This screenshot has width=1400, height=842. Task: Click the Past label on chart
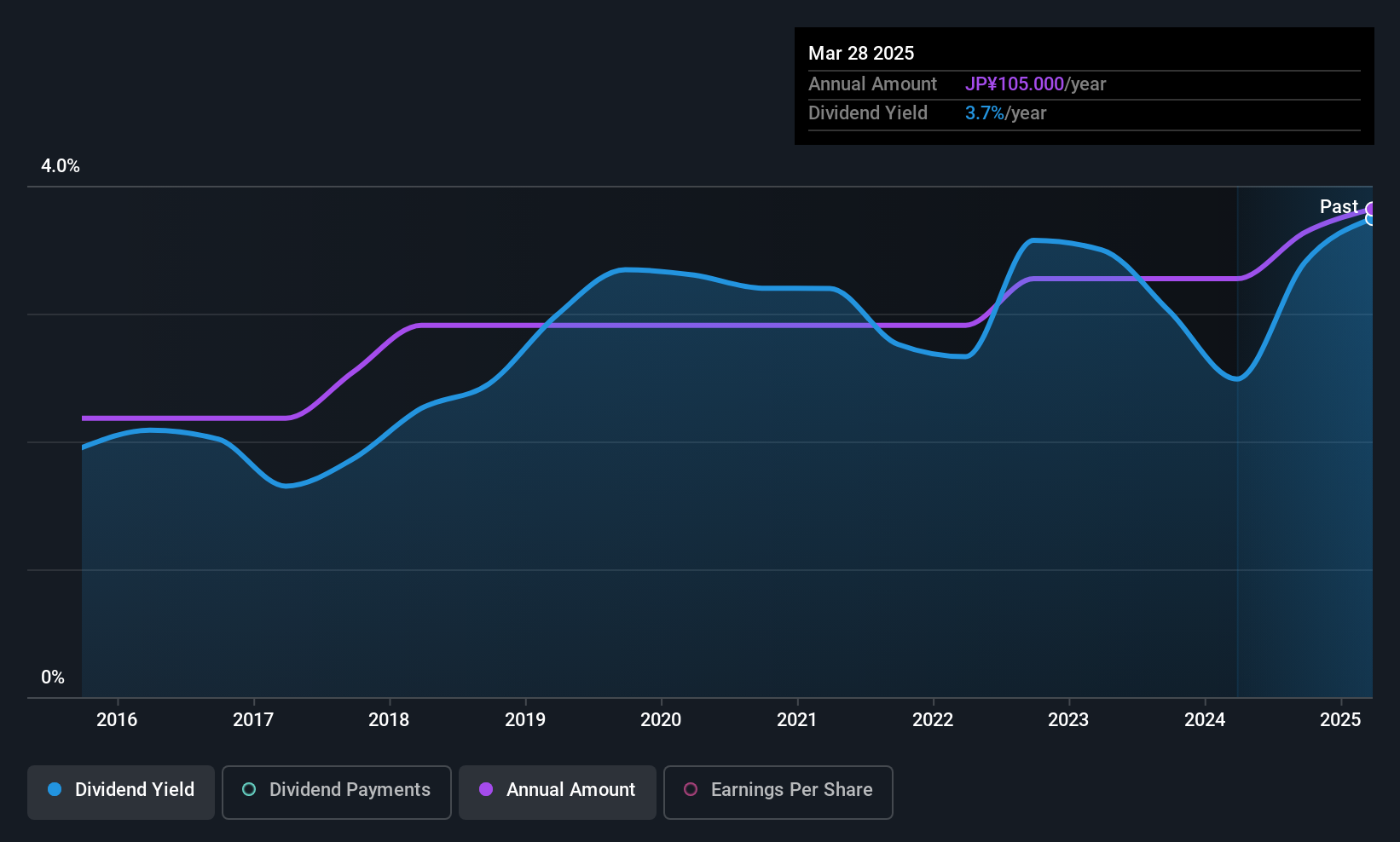1339,207
